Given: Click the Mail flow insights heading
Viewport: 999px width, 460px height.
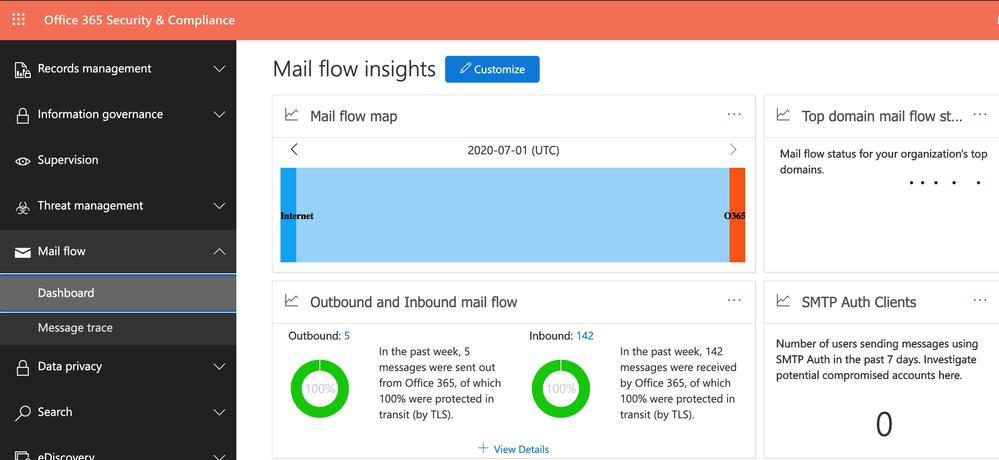Looking at the screenshot, I should pyautogui.click(x=354, y=69).
